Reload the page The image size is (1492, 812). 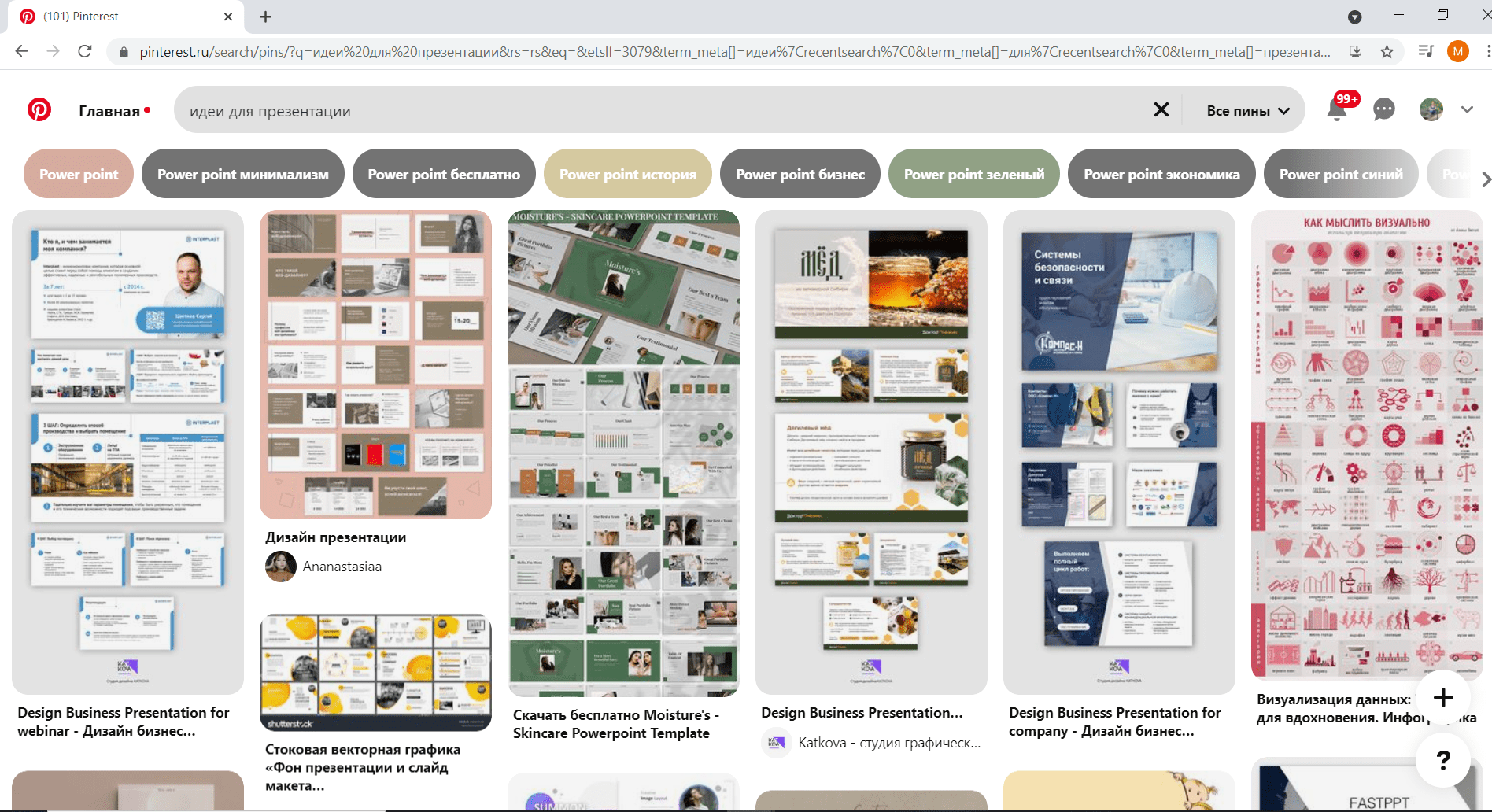click(x=85, y=51)
